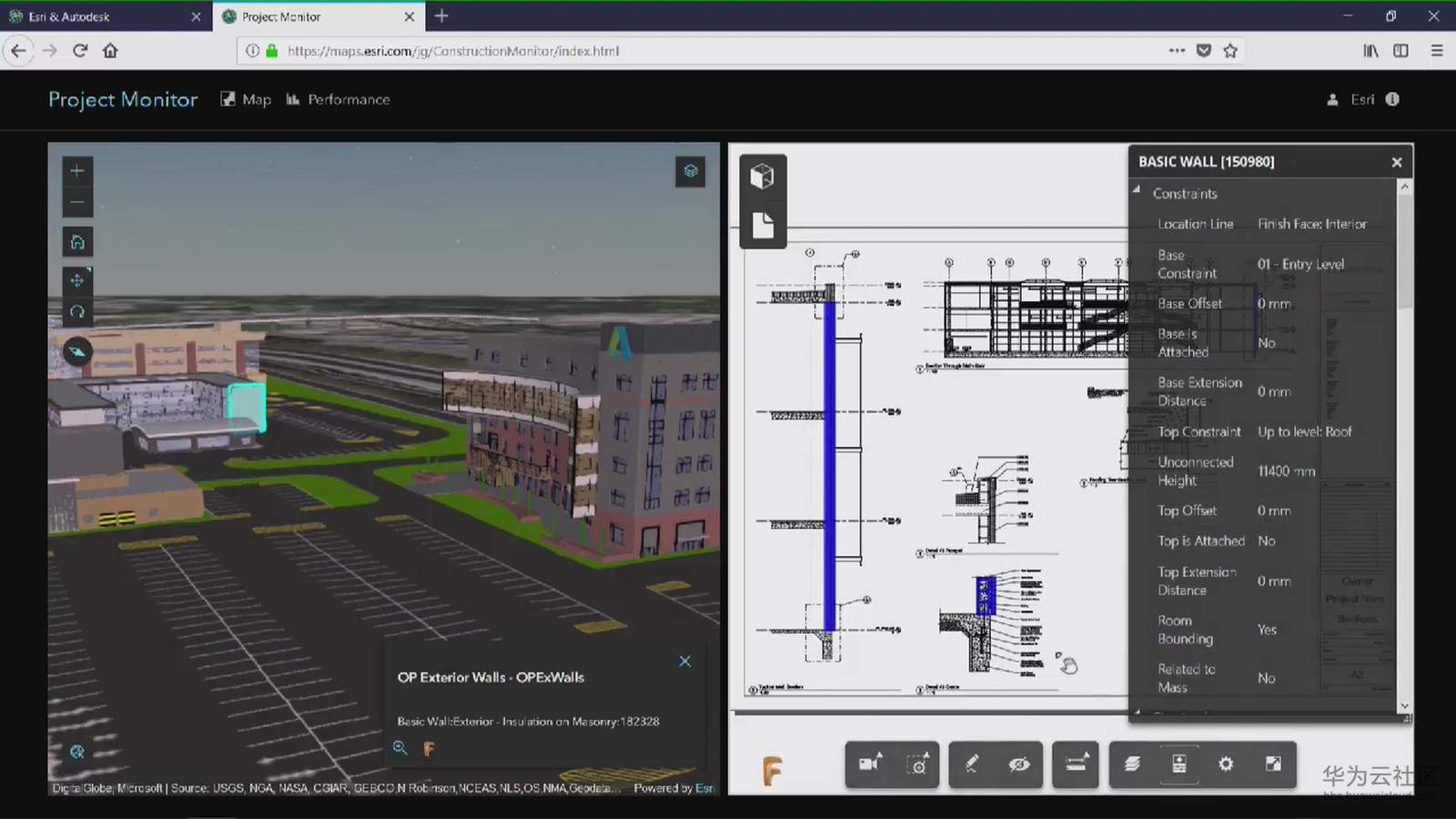The width and height of the screenshot is (1456, 819).
Task: Activate the measure tool
Action: (1076, 763)
